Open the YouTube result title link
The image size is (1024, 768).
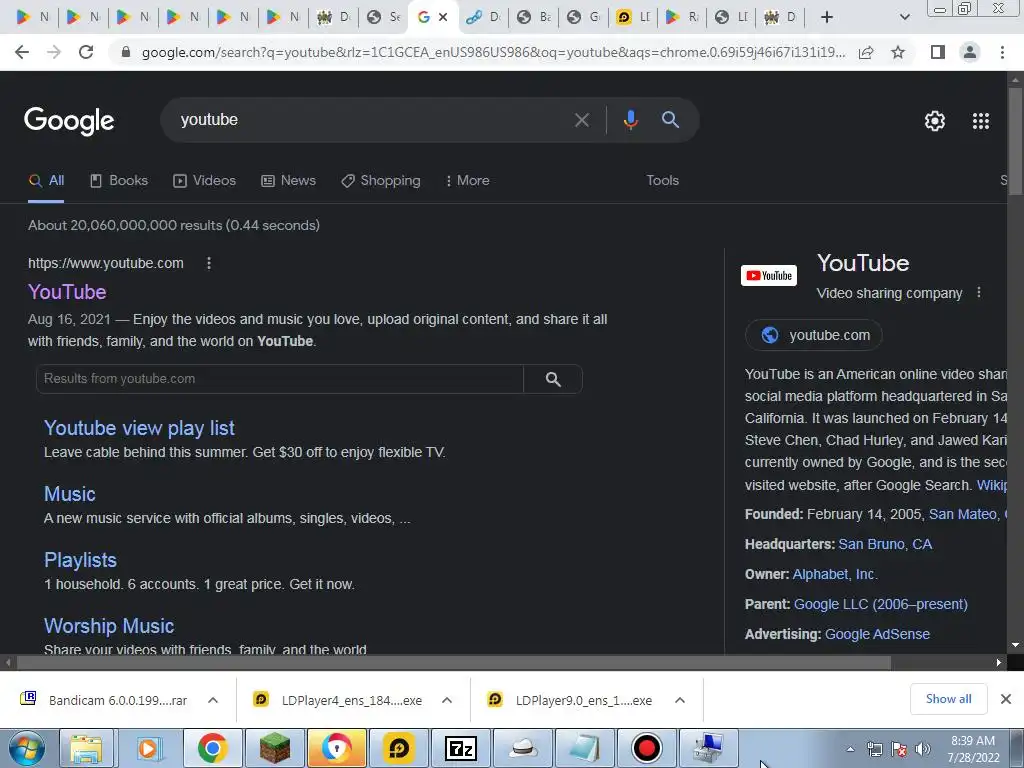[67, 292]
